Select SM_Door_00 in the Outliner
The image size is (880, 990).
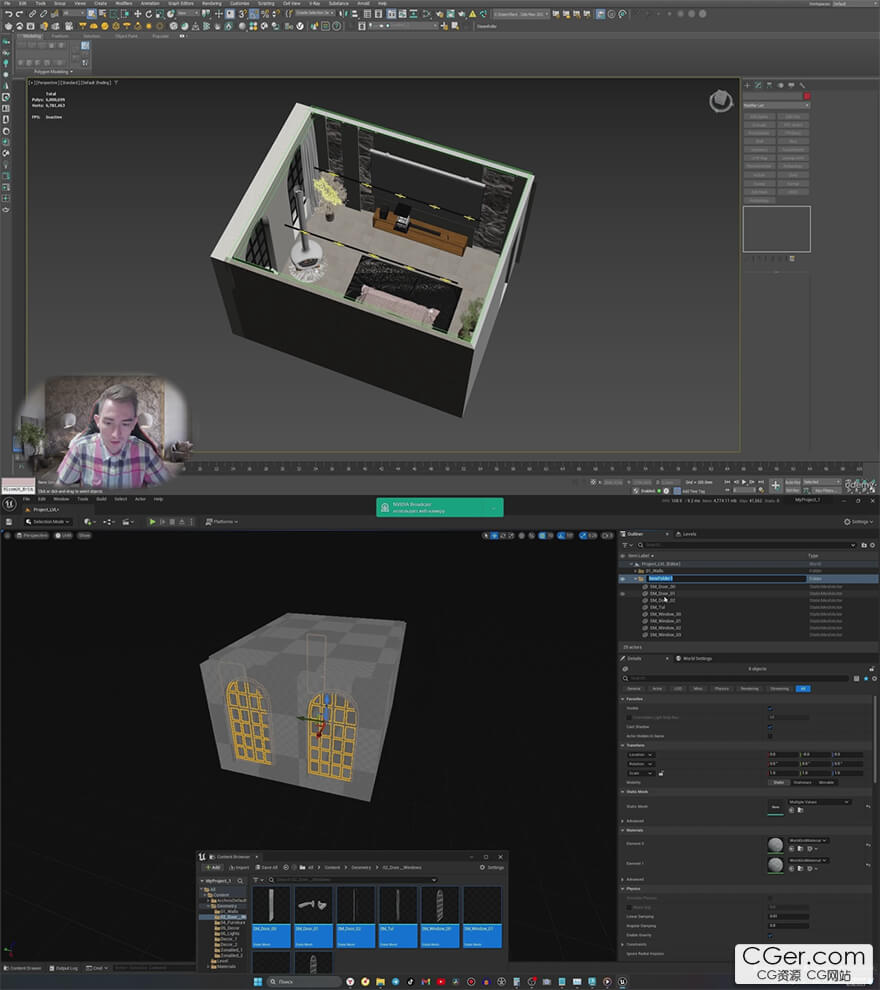pyautogui.click(x=662, y=587)
